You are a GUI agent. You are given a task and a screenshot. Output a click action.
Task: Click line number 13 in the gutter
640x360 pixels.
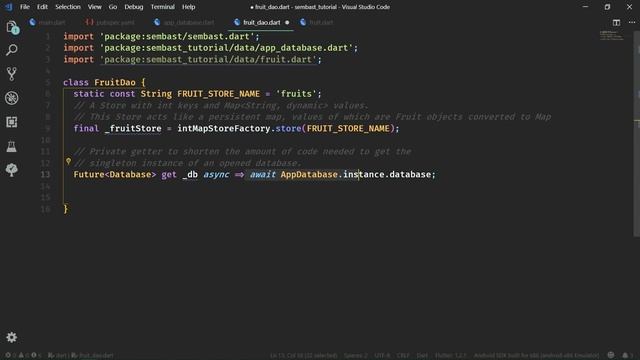(45, 175)
